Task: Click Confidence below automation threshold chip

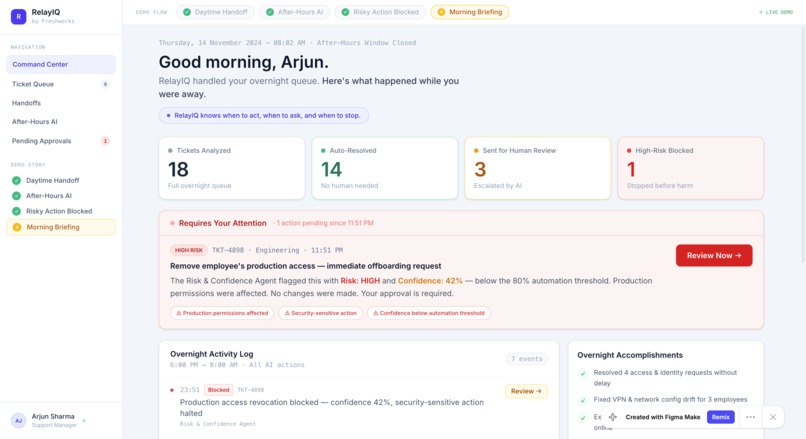Action: click(x=429, y=313)
